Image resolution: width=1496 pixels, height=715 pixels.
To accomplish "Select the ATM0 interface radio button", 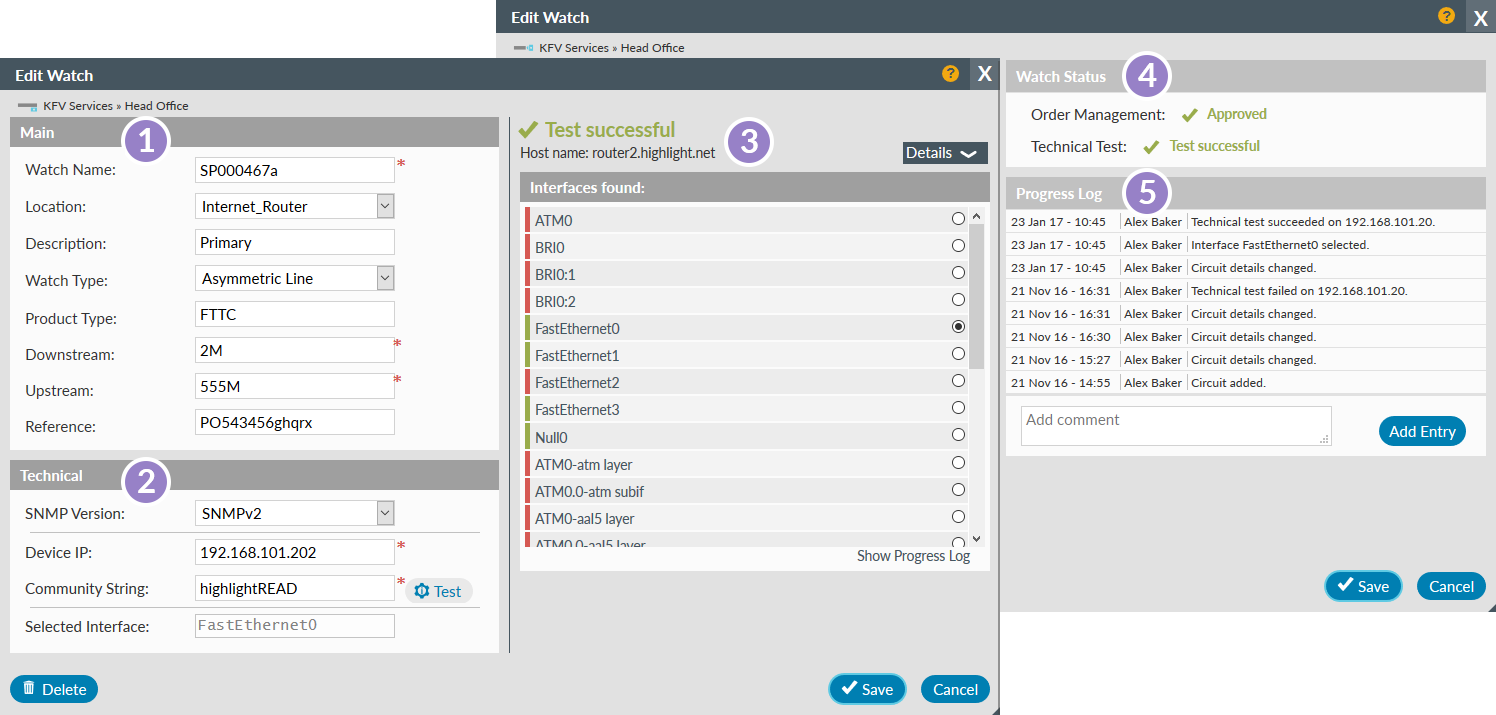I will coord(958,219).
